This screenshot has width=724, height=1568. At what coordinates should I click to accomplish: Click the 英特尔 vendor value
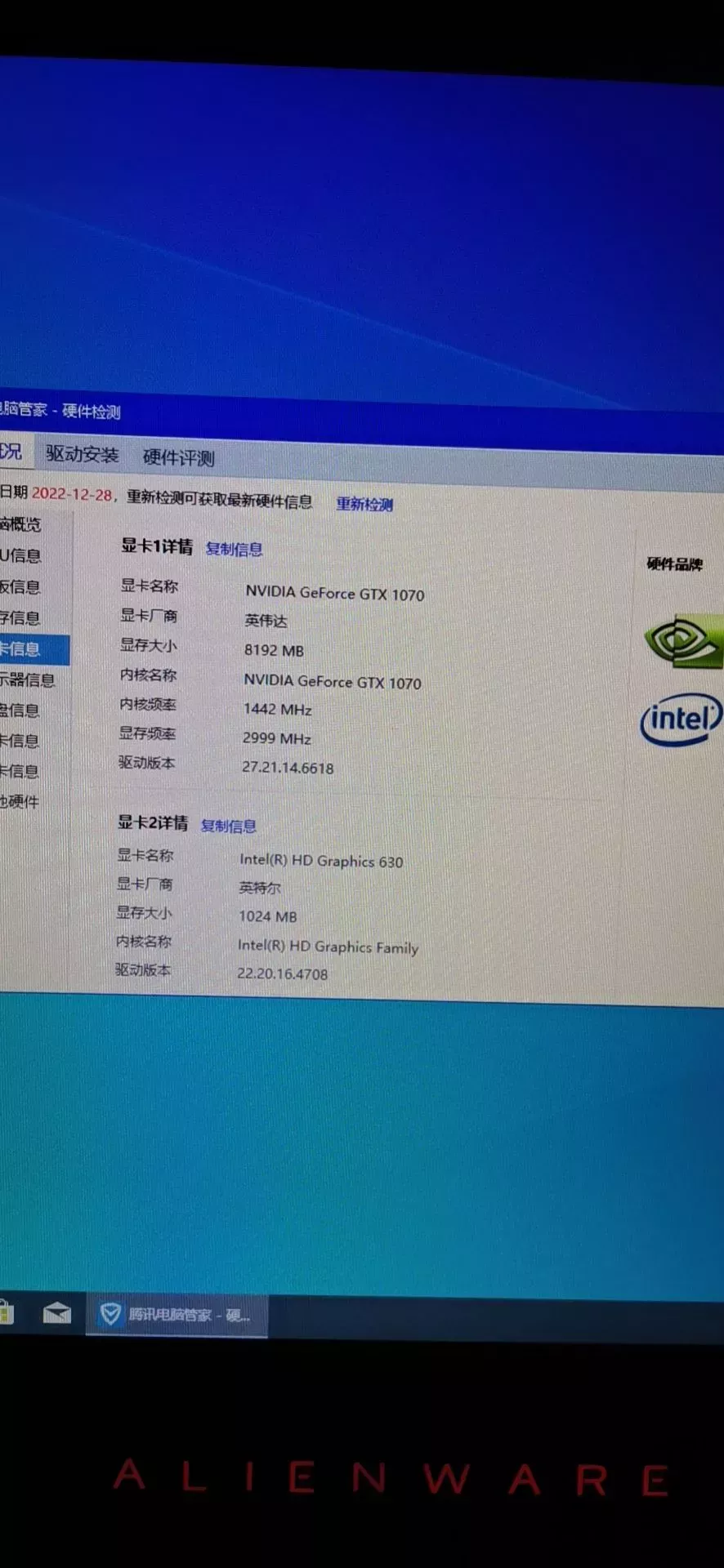coord(260,888)
